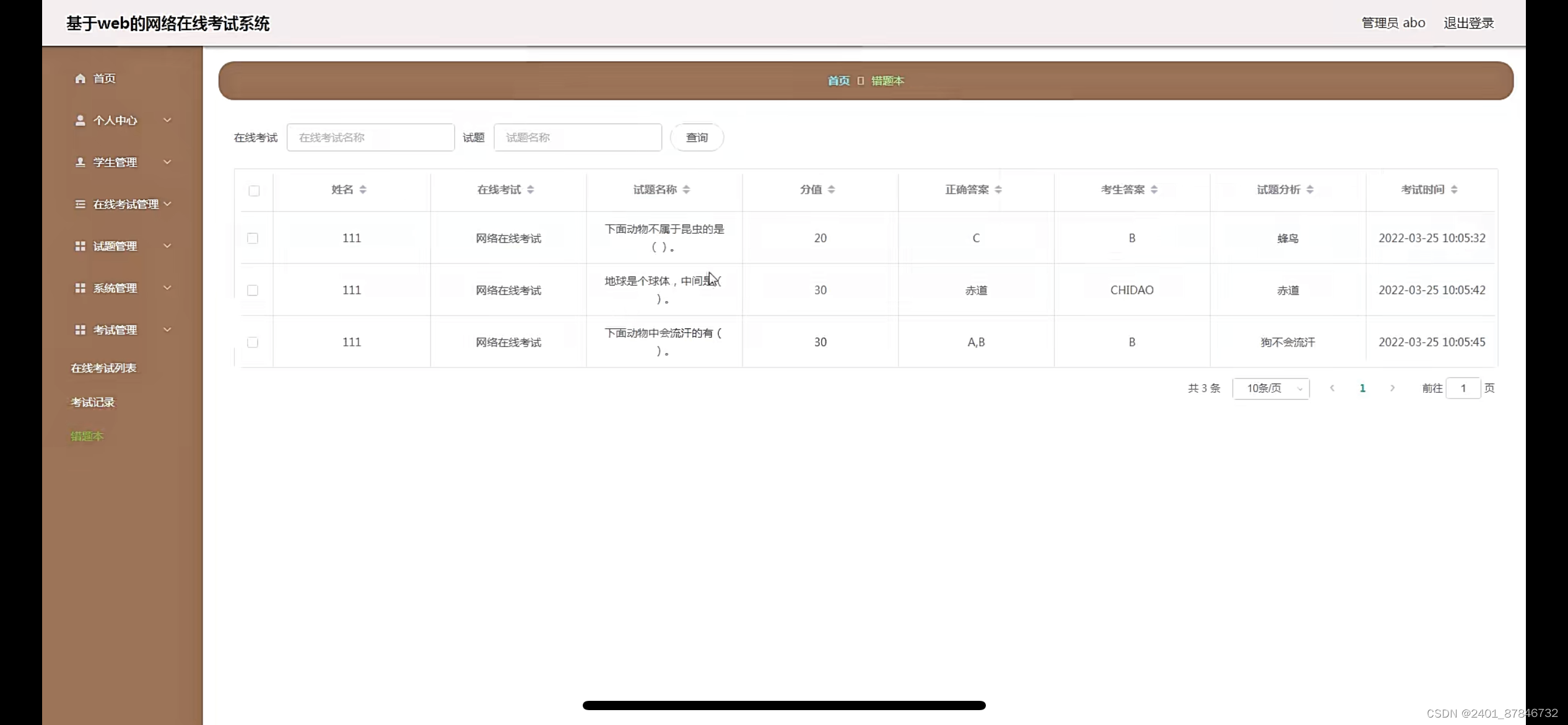Click the 下面动物中会流汗的有 question cell

[x=663, y=342]
